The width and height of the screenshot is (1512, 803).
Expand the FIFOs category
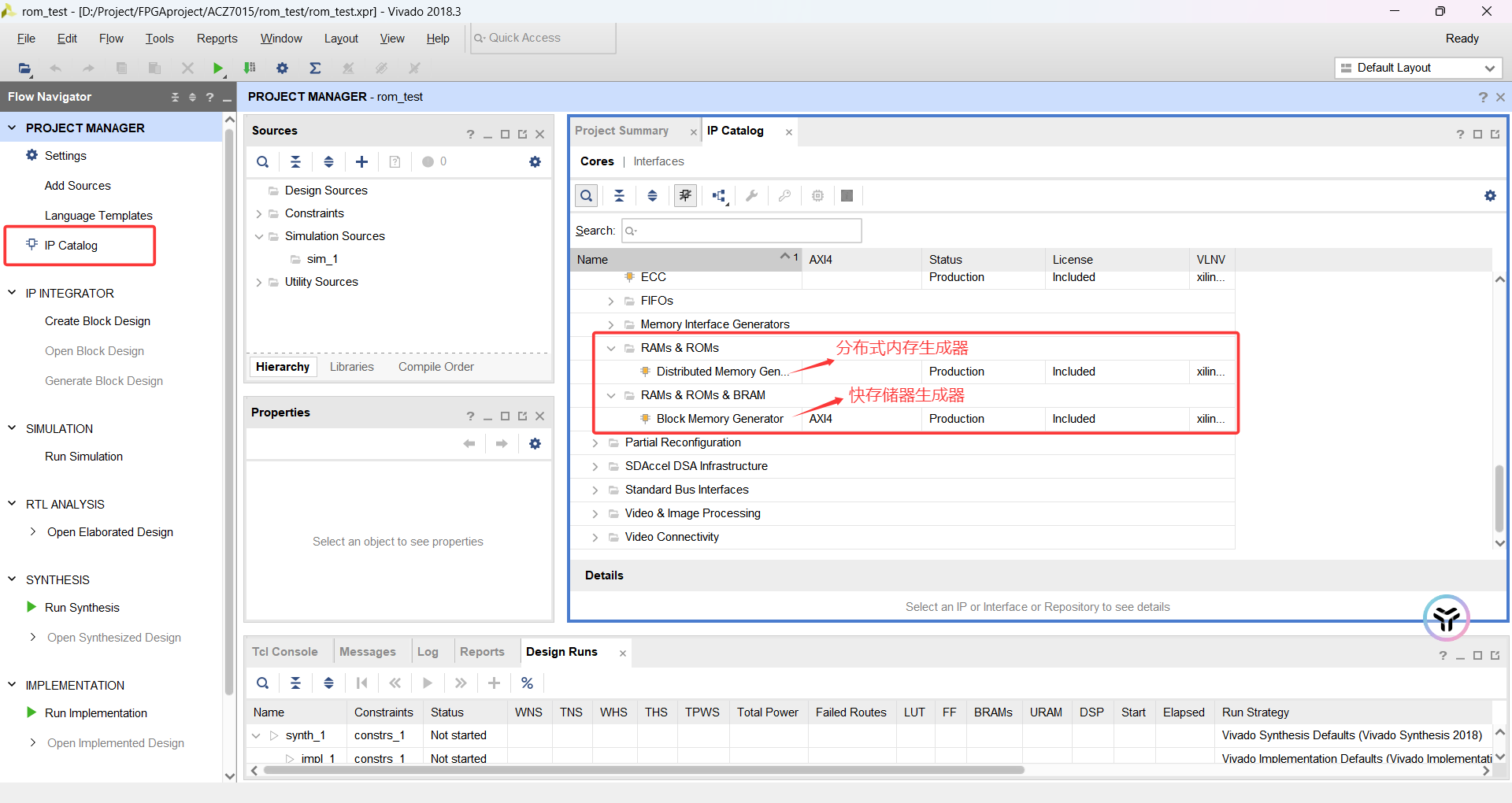[x=611, y=301]
